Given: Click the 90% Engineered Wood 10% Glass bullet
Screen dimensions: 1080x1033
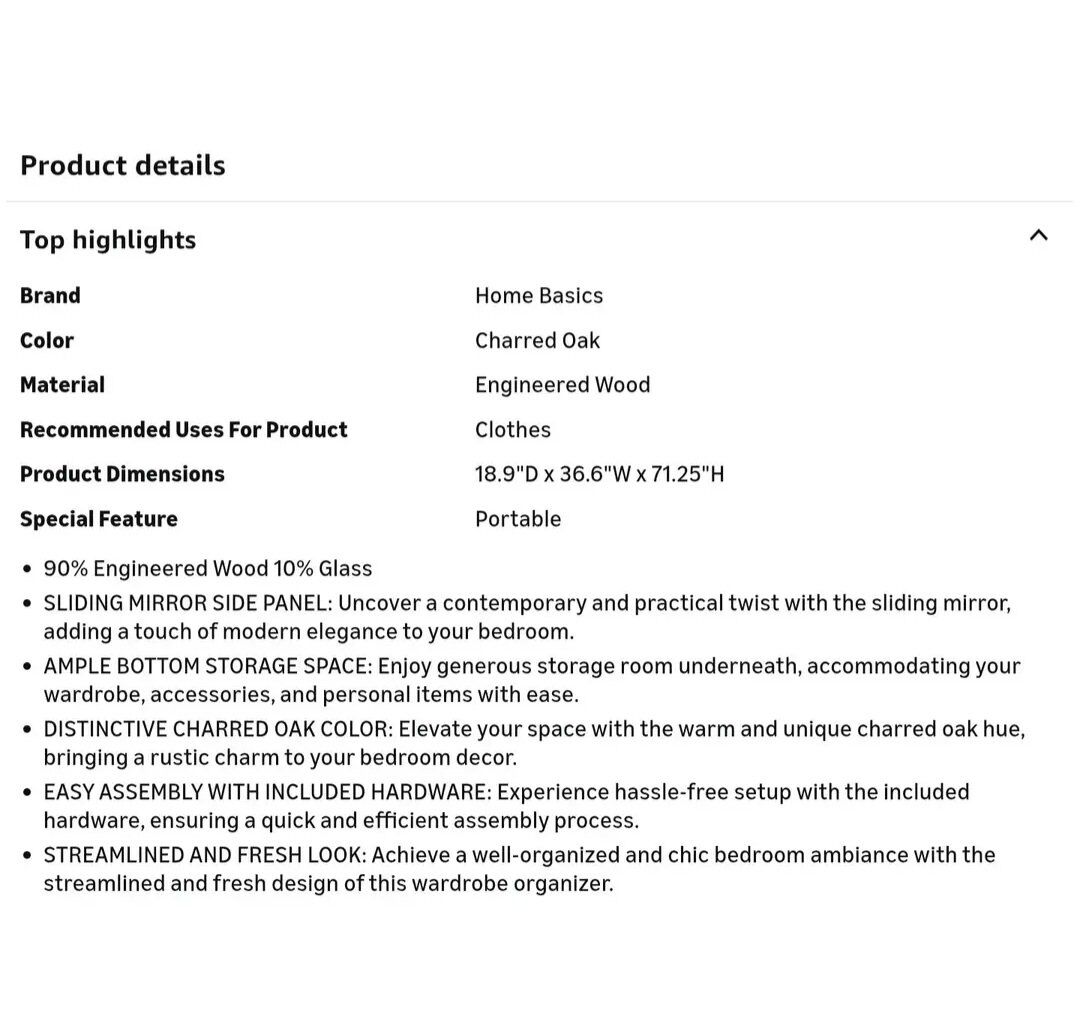Looking at the screenshot, I should click(208, 569).
